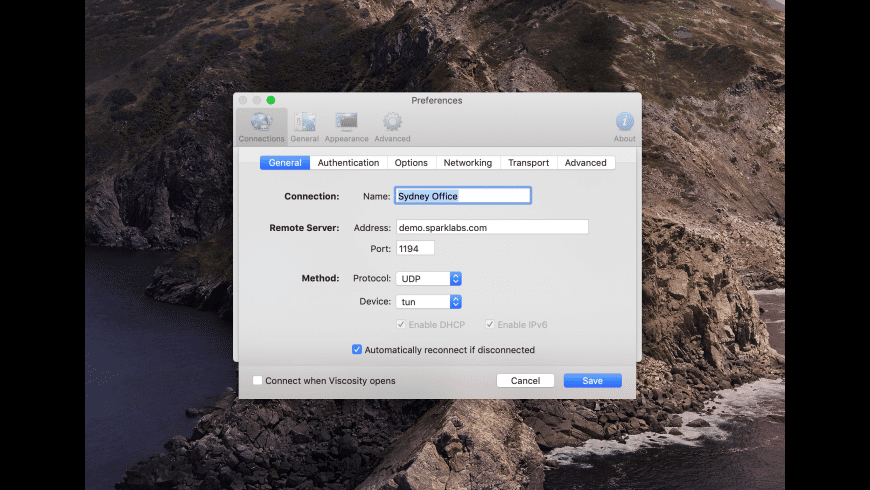The image size is (870, 490).
Task: Select the Transport tab
Action: (528, 163)
